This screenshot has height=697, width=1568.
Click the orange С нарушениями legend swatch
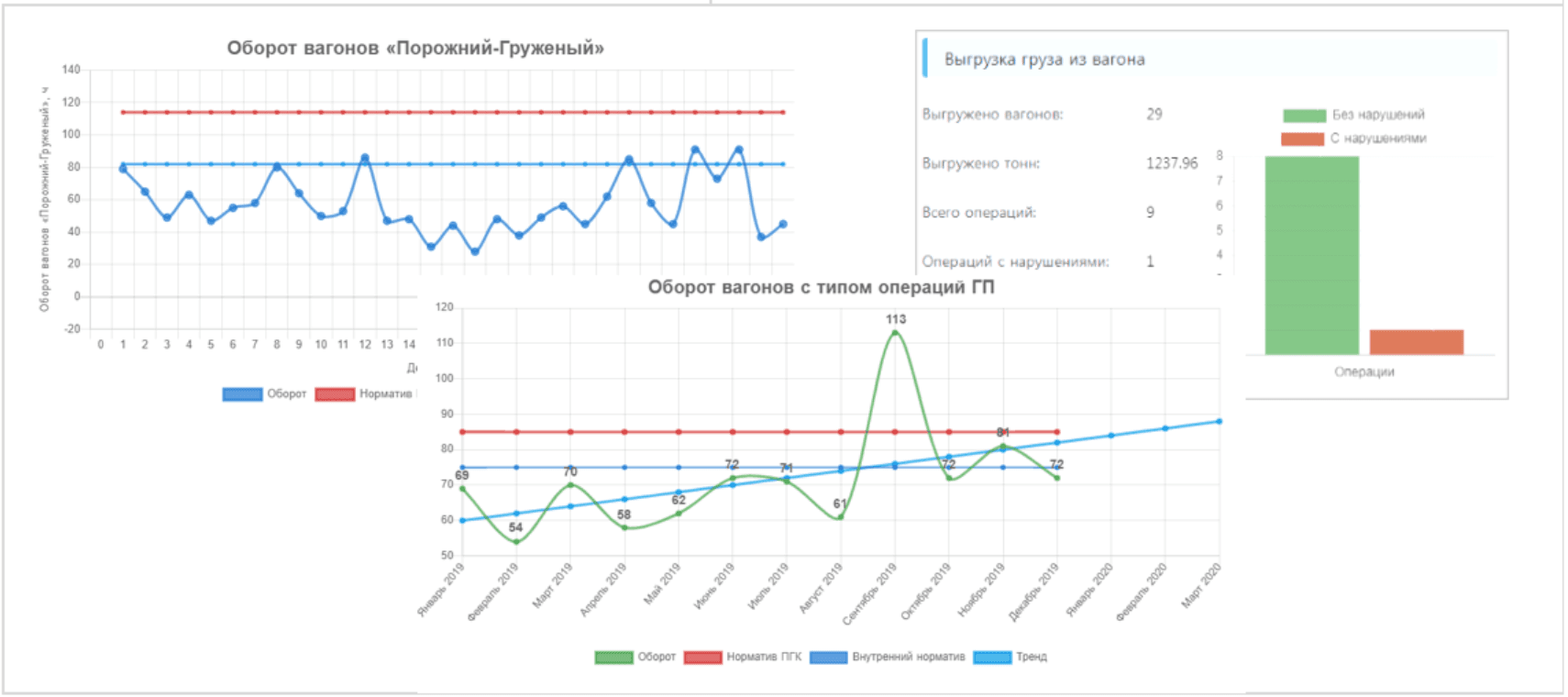(1302, 138)
